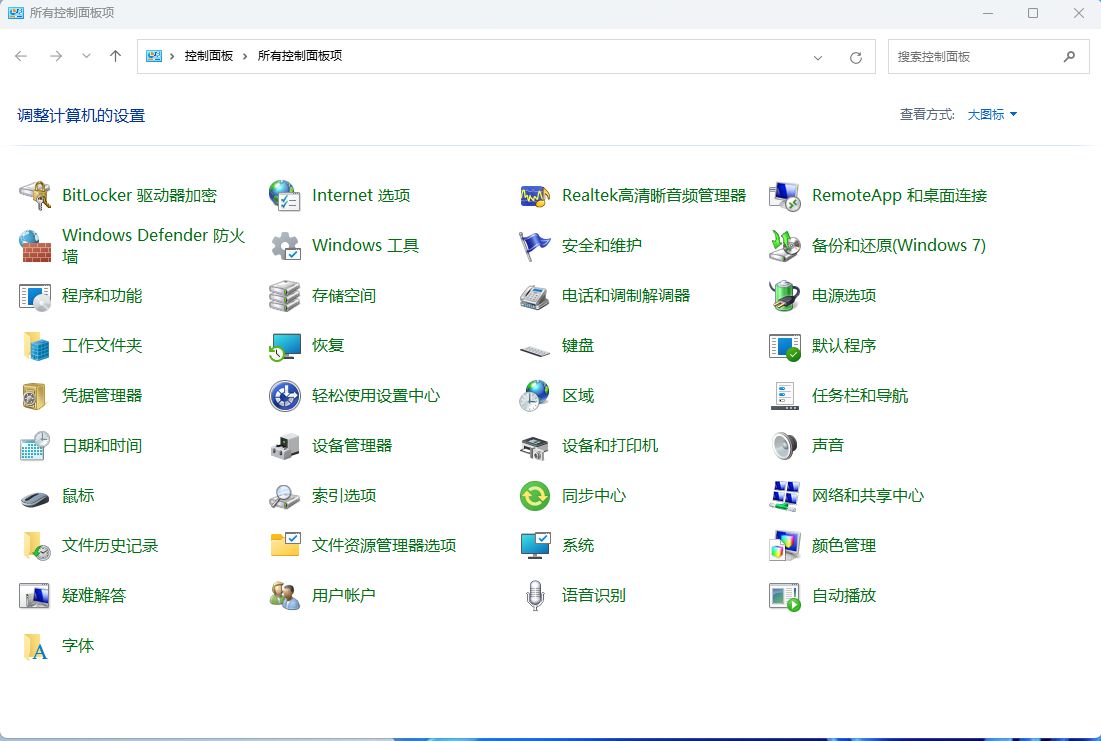Open the 存储空间 drives icon
The height and width of the screenshot is (741, 1101).
285,296
